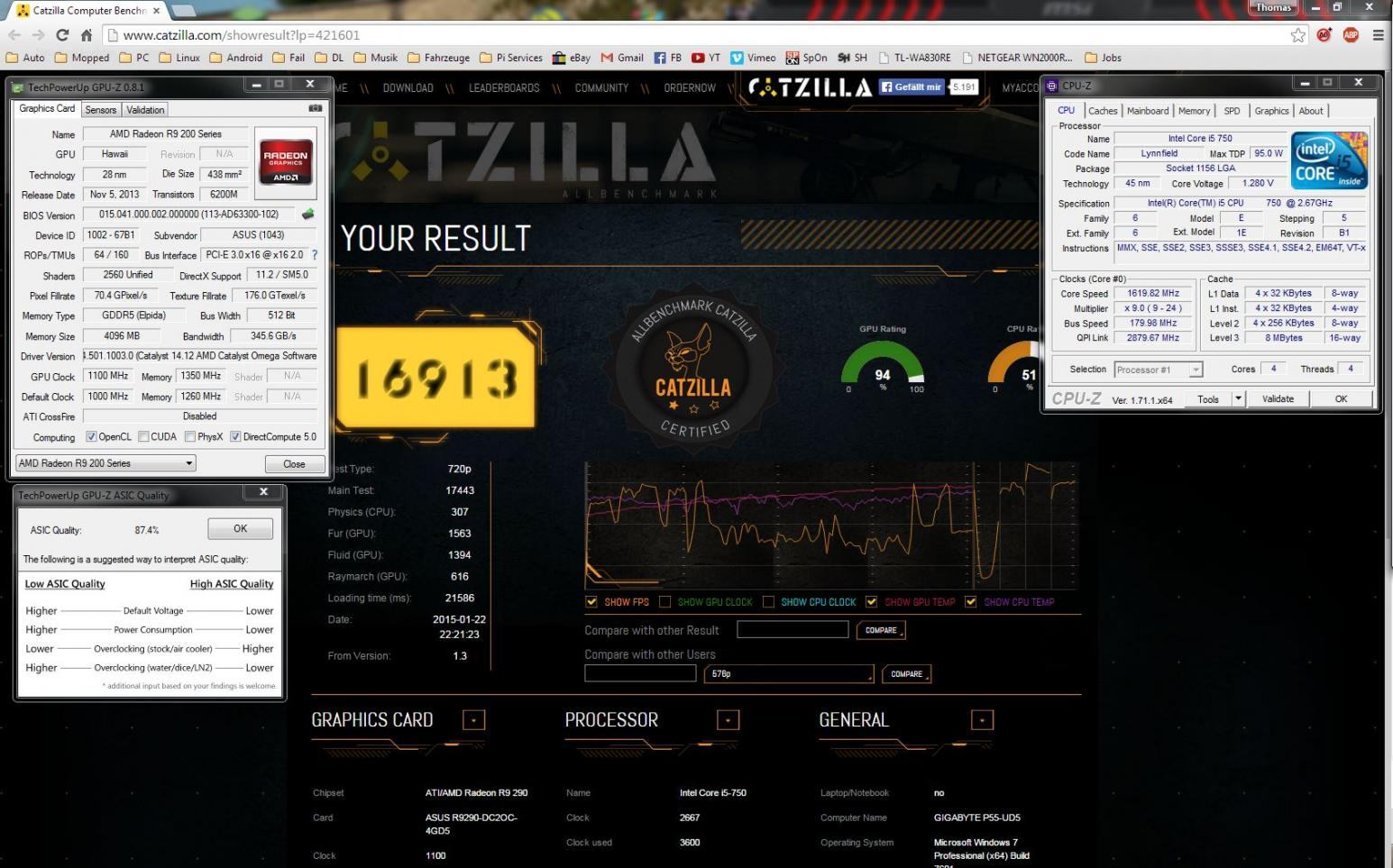The height and width of the screenshot is (868, 1393).
Task: Open the LEADERBOARDS menu on Catzilla
Action: (x=504, y=88)
